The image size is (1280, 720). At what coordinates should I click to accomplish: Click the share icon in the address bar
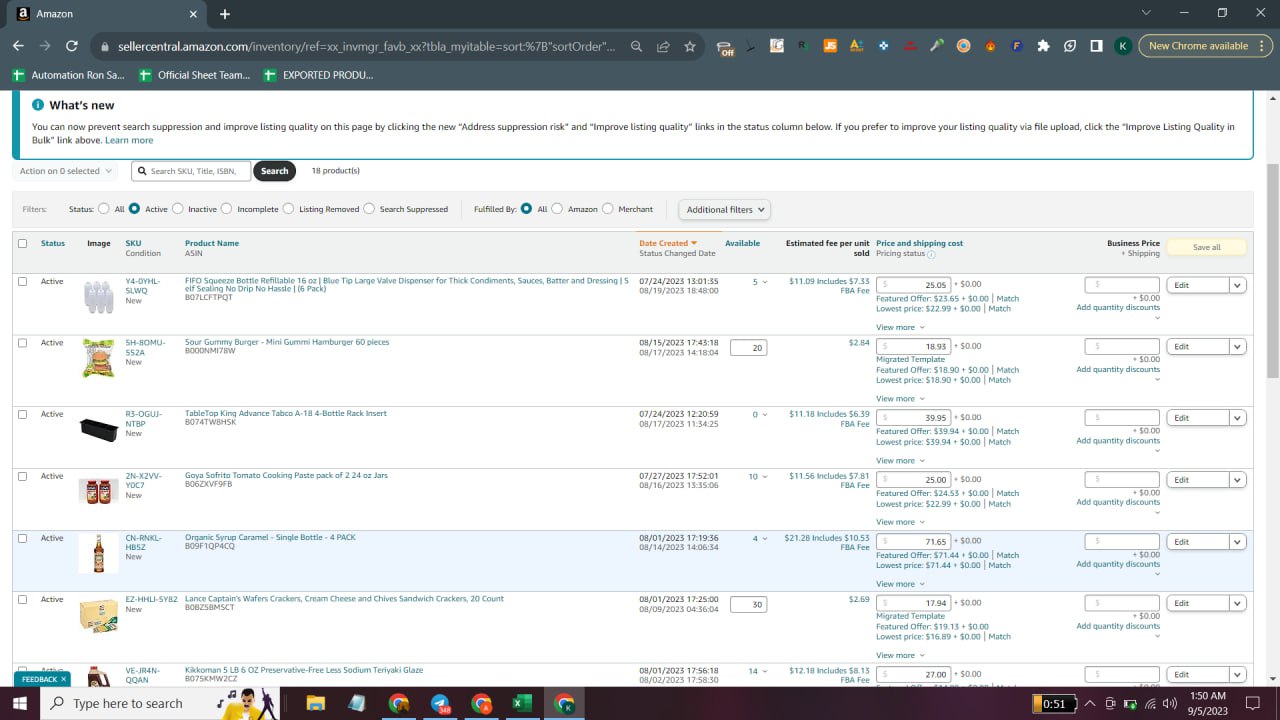point(663,46)
